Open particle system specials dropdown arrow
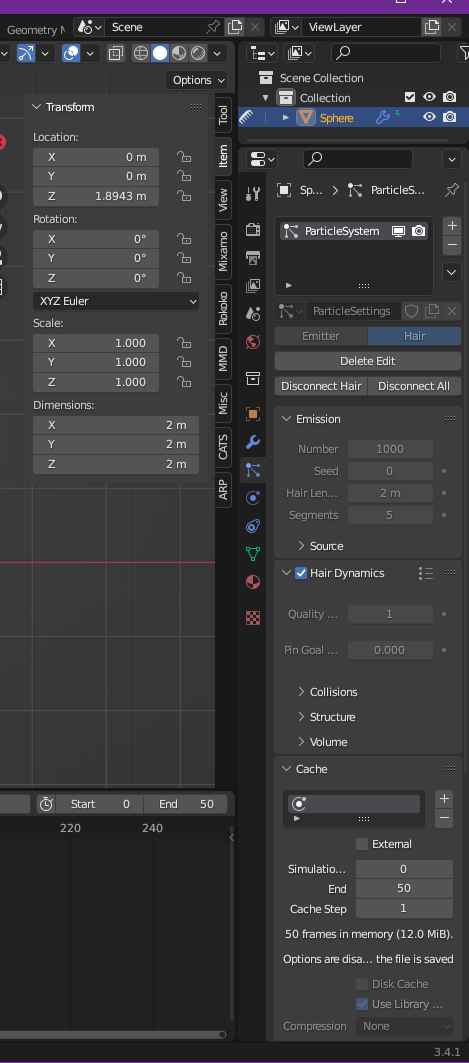 tap(452, 273)
